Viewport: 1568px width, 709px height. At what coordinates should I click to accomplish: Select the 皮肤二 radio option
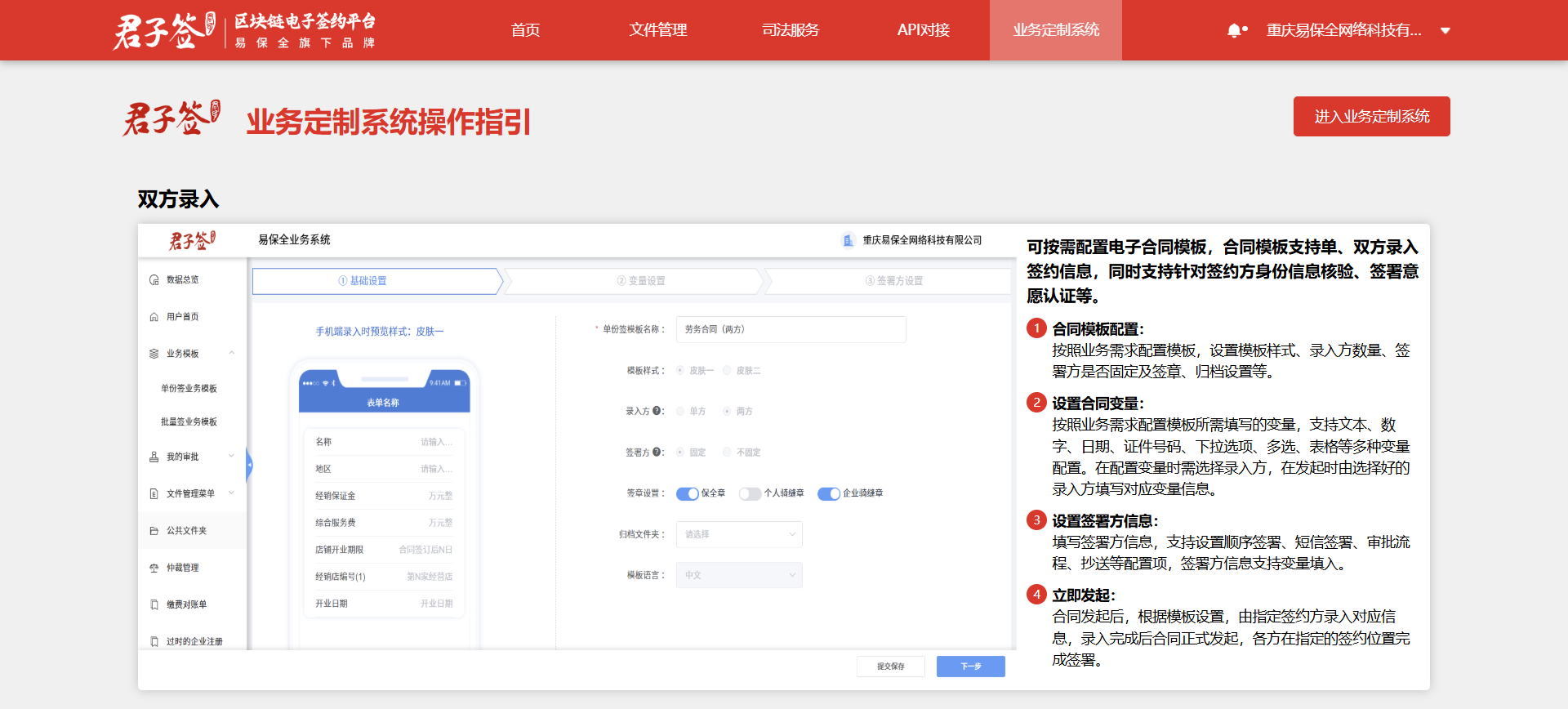727,371
